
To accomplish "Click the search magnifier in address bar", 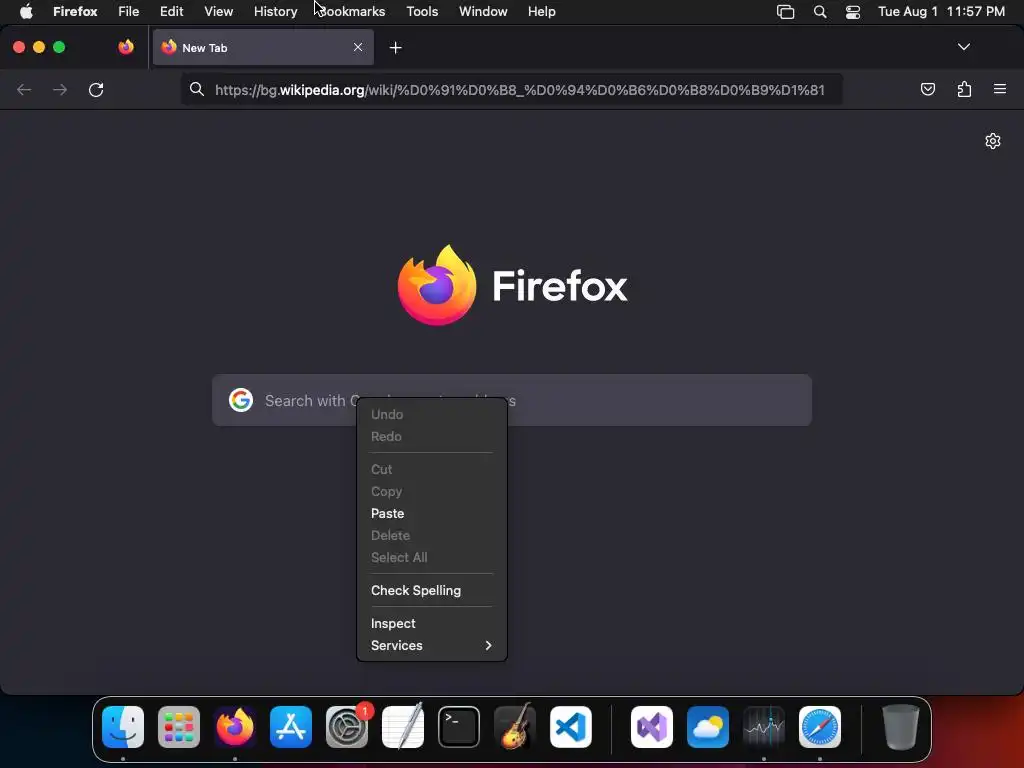I will (x=197, y=89).
